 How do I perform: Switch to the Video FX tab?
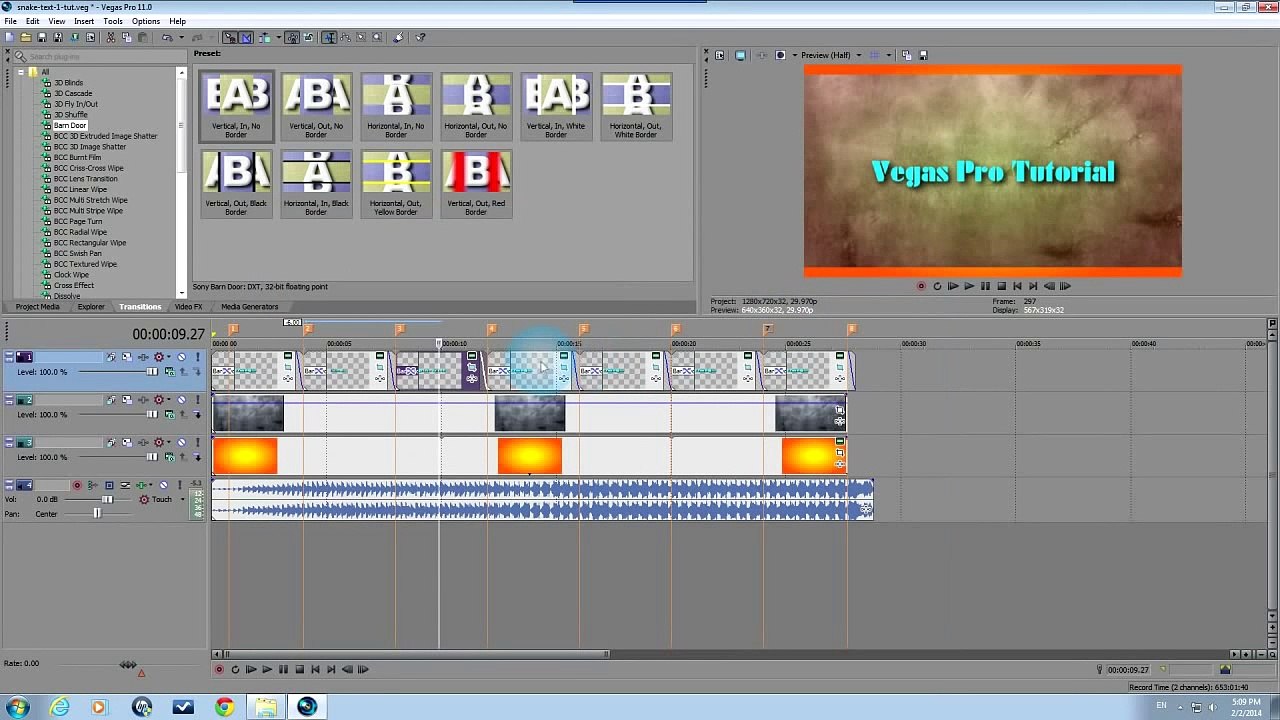(x=189, y=307)
